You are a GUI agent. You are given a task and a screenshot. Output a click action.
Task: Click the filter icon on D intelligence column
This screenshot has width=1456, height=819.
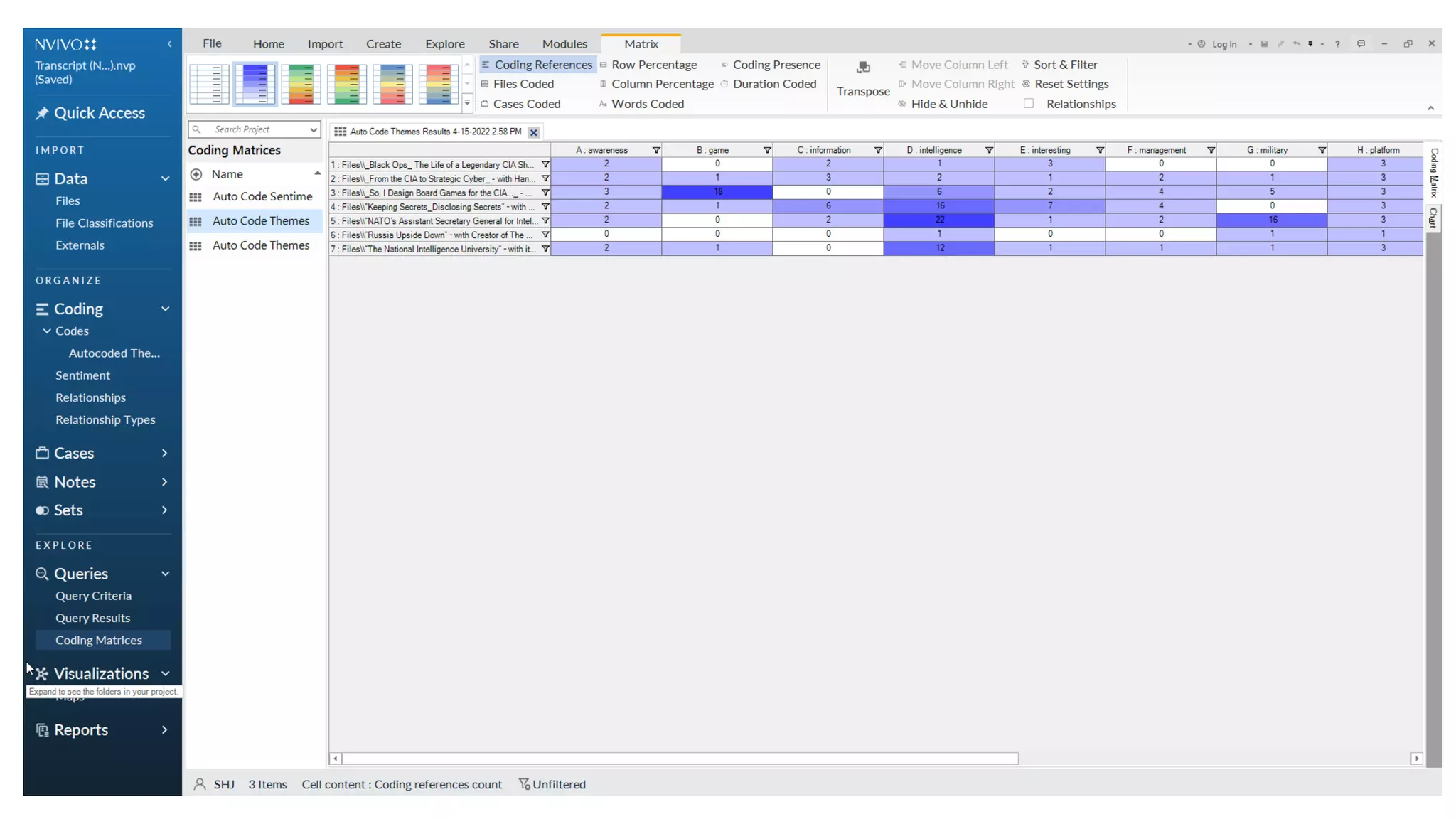(x=988, y=150)
